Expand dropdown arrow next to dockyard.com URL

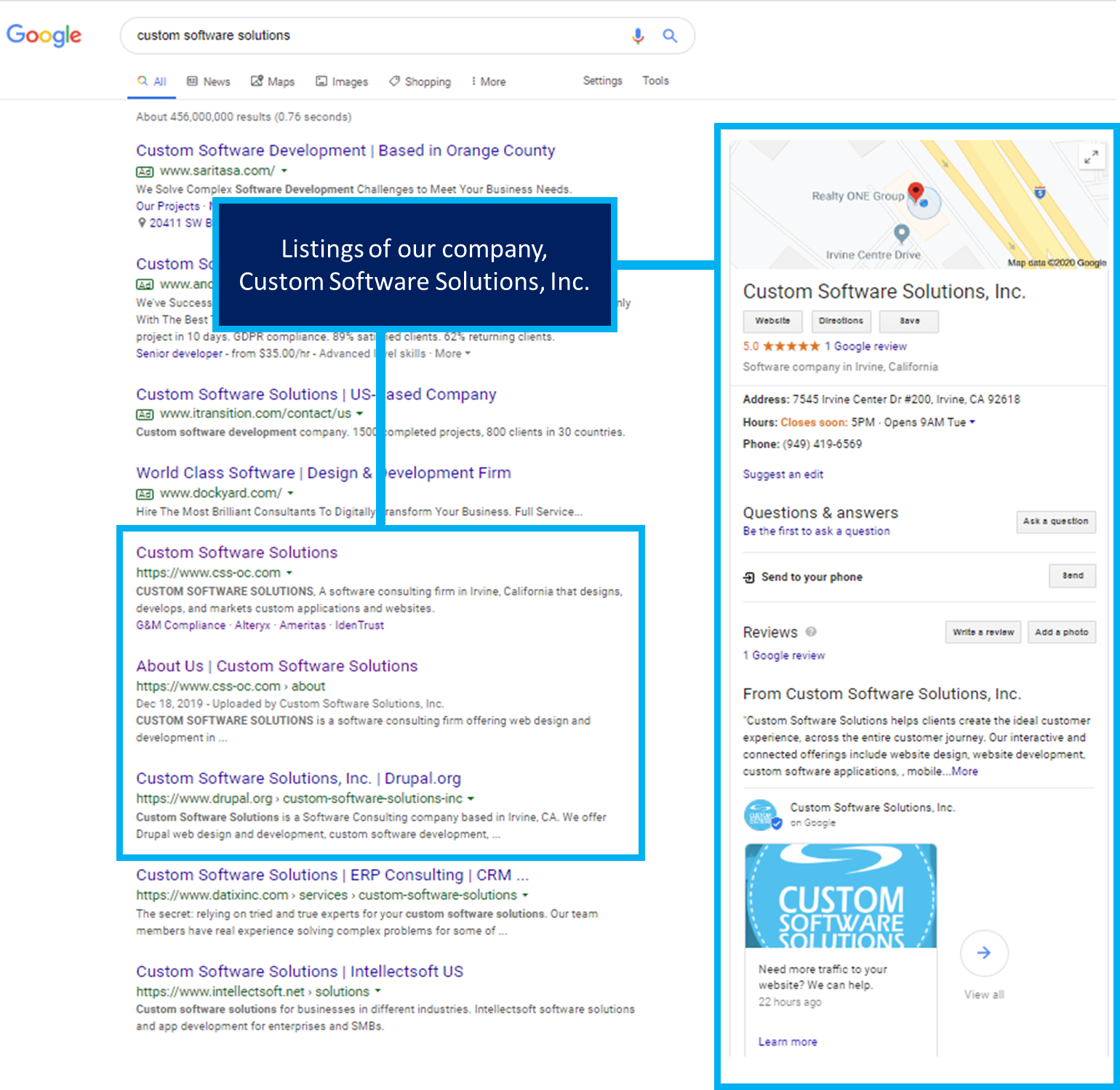[x=290, y=493]
